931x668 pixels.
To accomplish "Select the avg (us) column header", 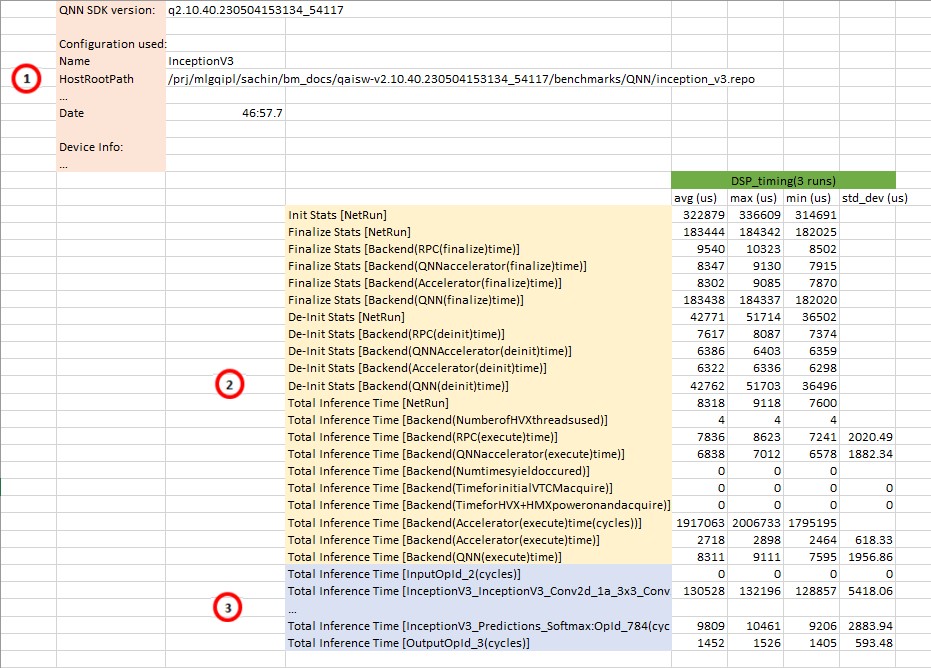I will (696, 197).
